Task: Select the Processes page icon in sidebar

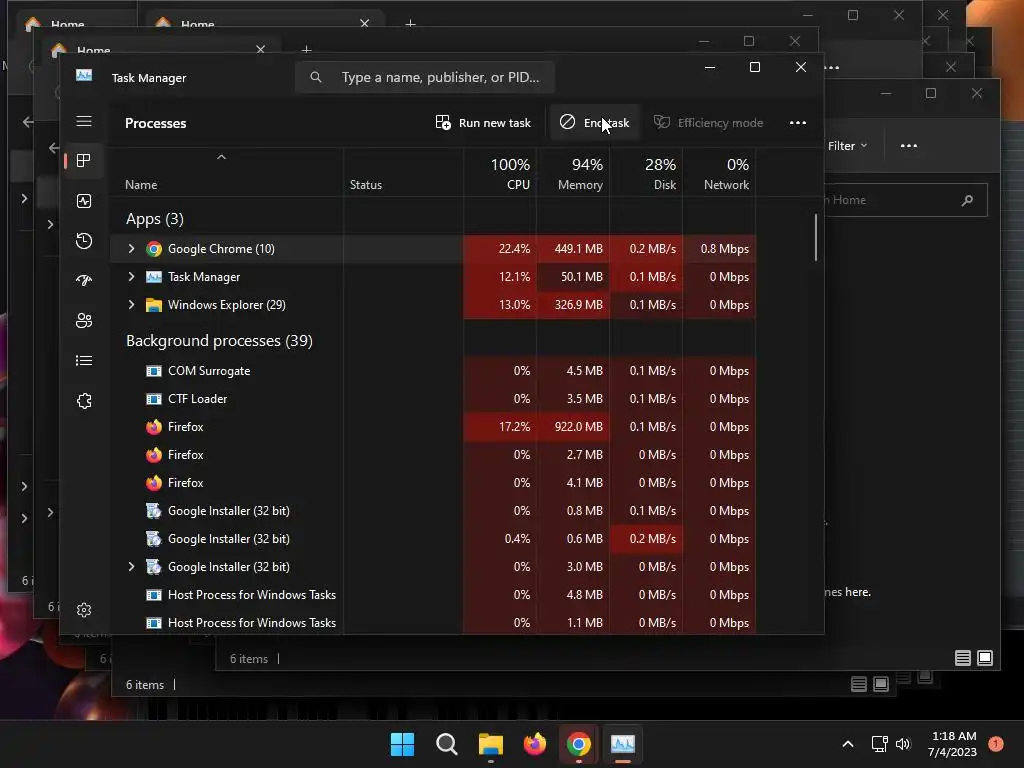Action: pos(84,161)
